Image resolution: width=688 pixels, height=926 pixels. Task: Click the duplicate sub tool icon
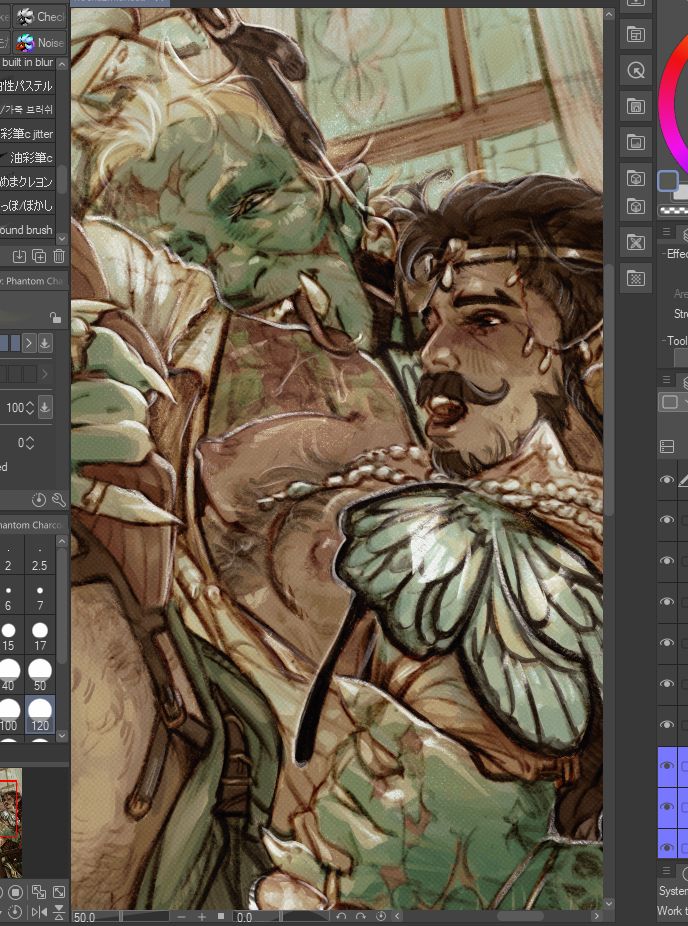39,256
